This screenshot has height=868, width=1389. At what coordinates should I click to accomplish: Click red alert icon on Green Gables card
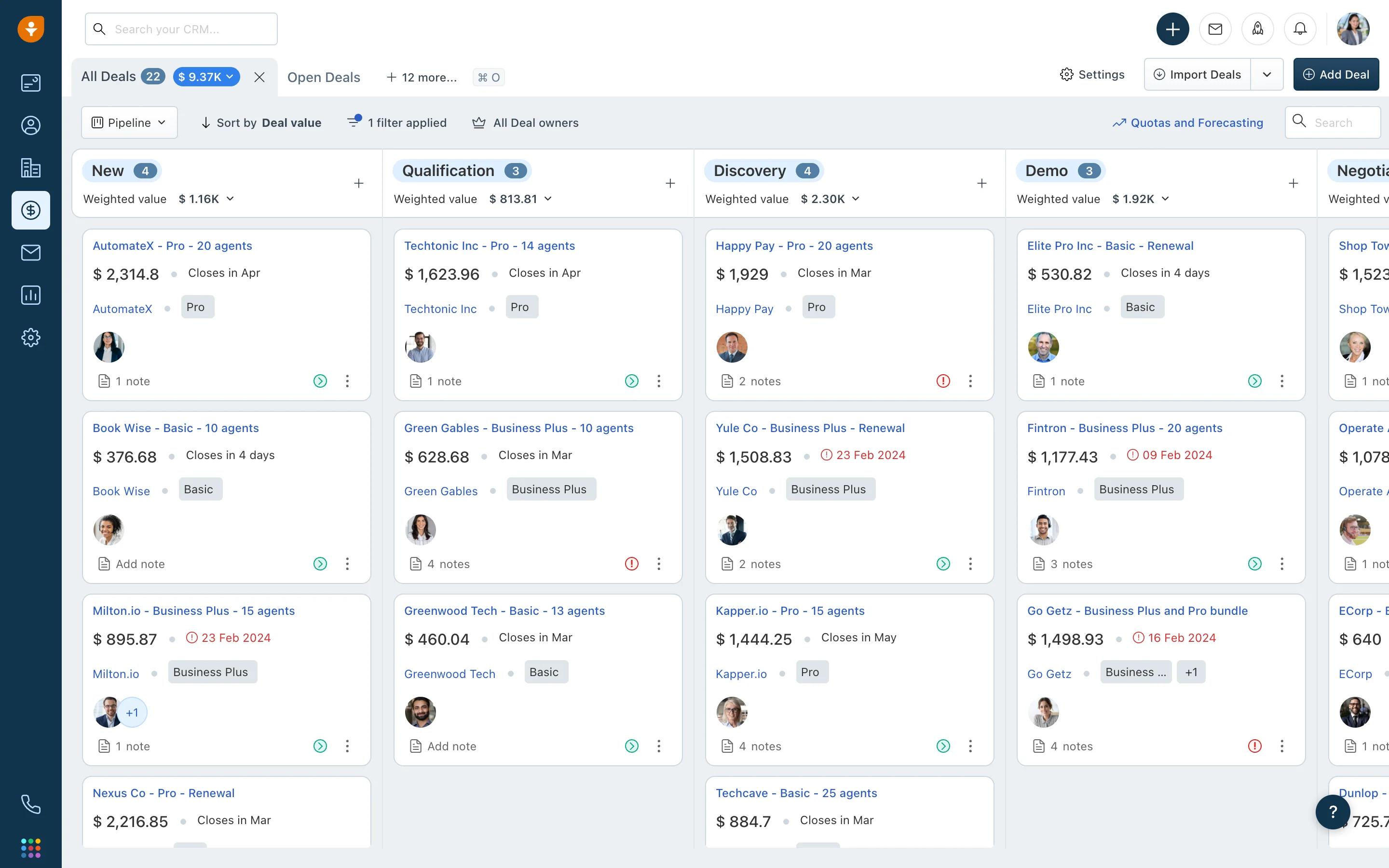click(631, 564)
